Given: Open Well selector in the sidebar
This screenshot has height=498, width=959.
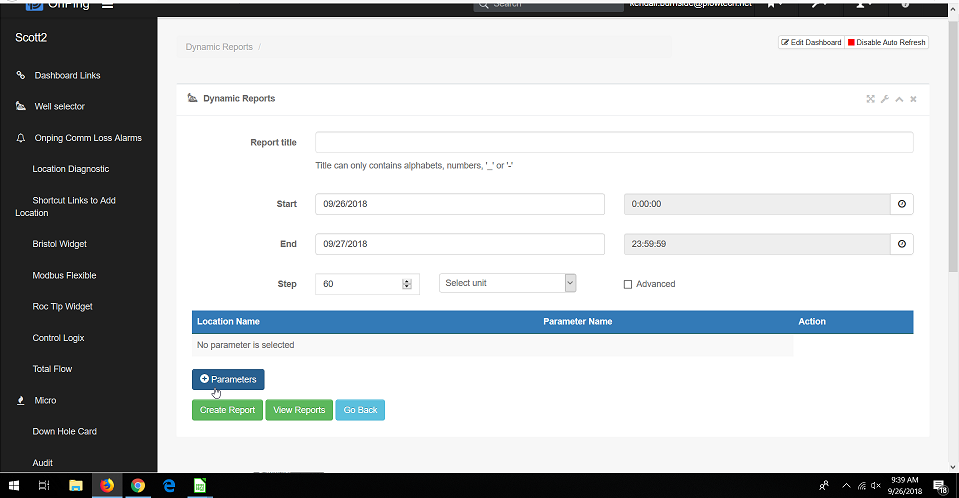Looking at the screenshot, I should 59,106.
